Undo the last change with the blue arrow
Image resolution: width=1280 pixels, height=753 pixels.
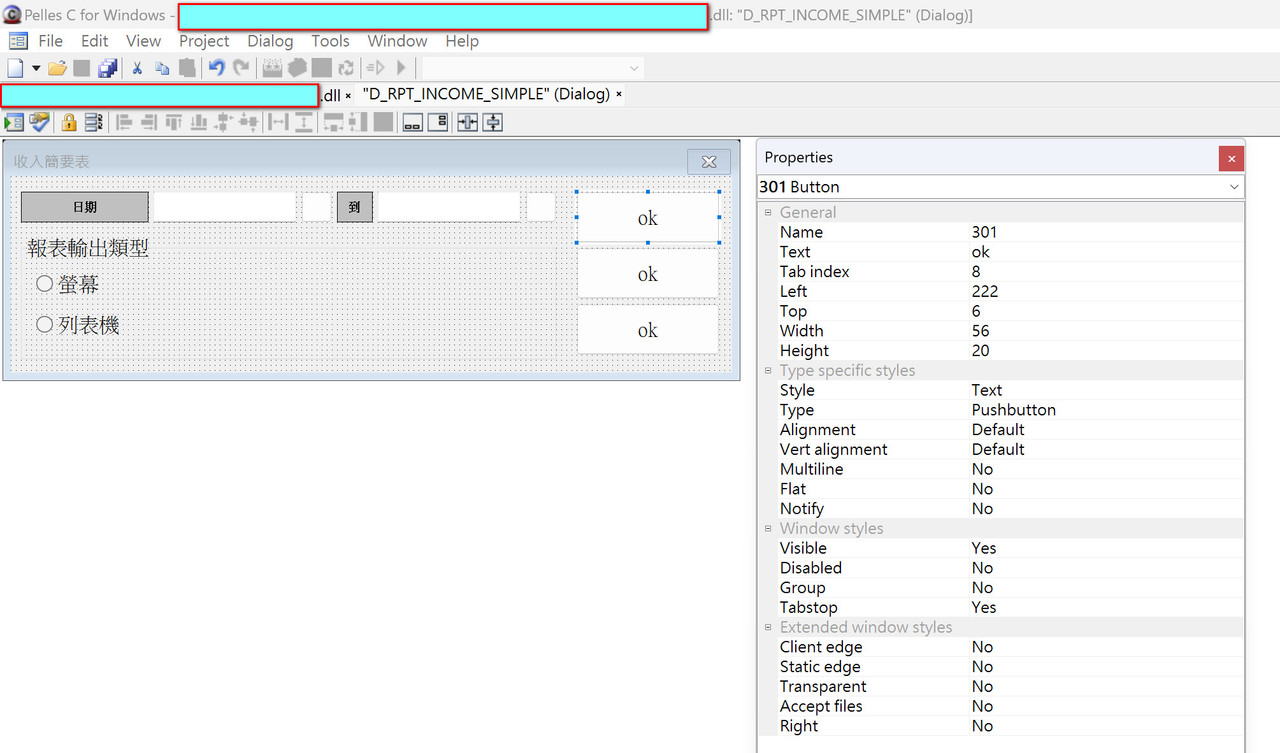216,68
